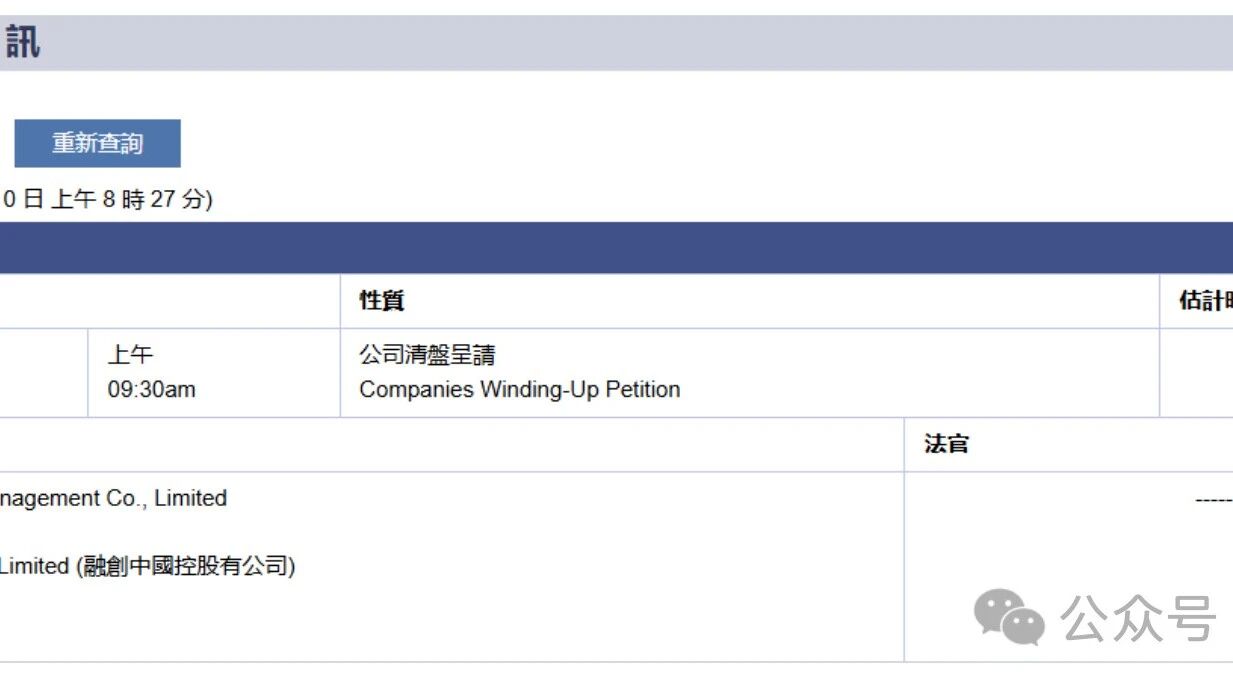The image size is (1233, 694).
Task: Click the 訊 page heading
Action: pos(22,43)
